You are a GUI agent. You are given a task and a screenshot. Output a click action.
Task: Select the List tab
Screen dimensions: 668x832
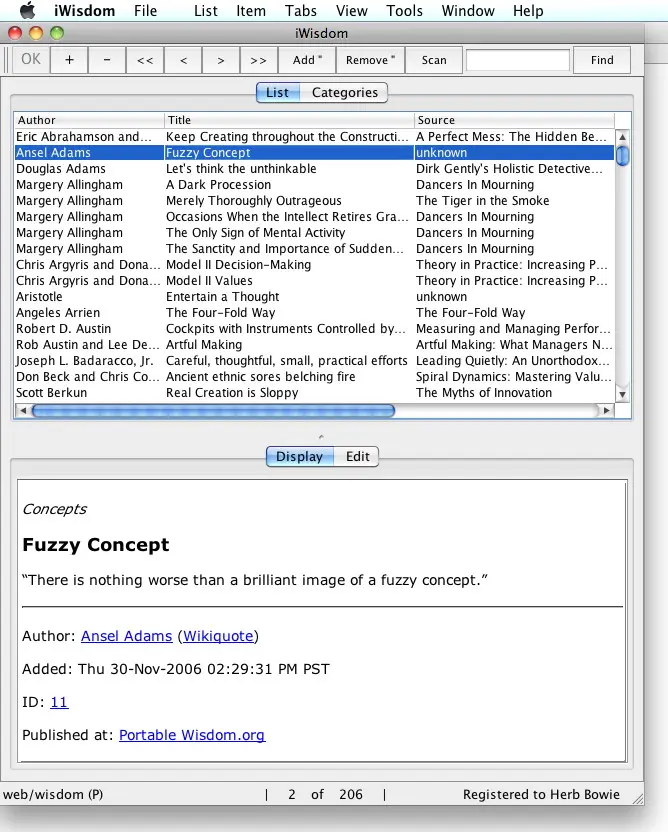tap(277, 92)
